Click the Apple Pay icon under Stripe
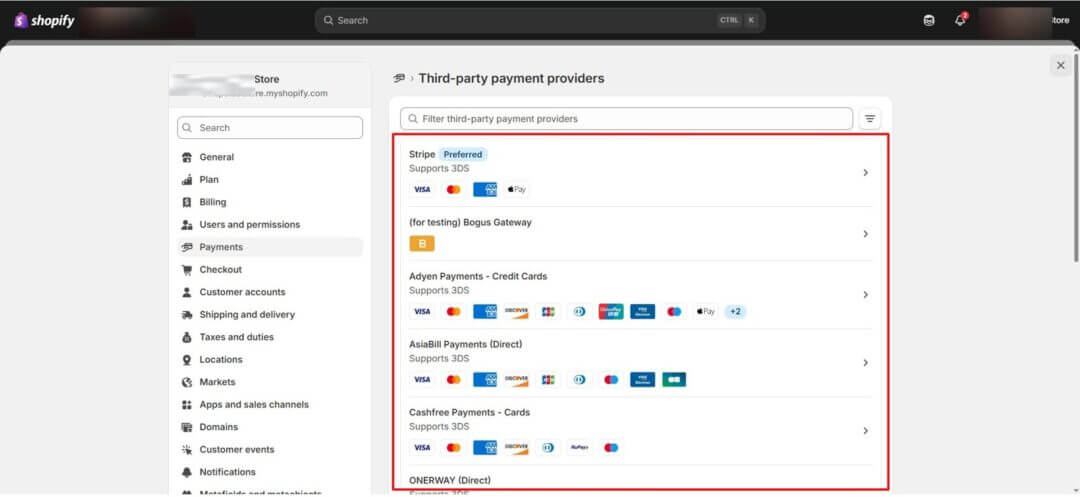The width and height of the screenshot is (1080, 497). [x=516, y=189]
